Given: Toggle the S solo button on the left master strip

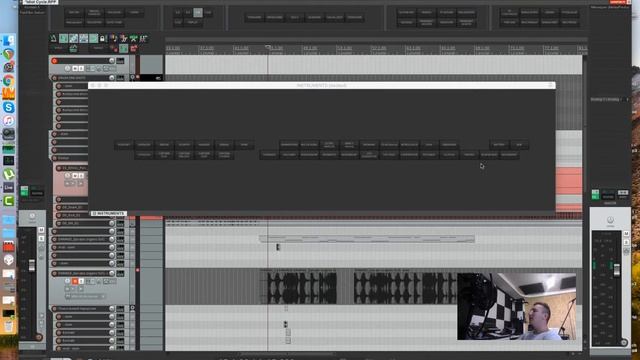Looking at the screenshot, I should tap(41, 238).
